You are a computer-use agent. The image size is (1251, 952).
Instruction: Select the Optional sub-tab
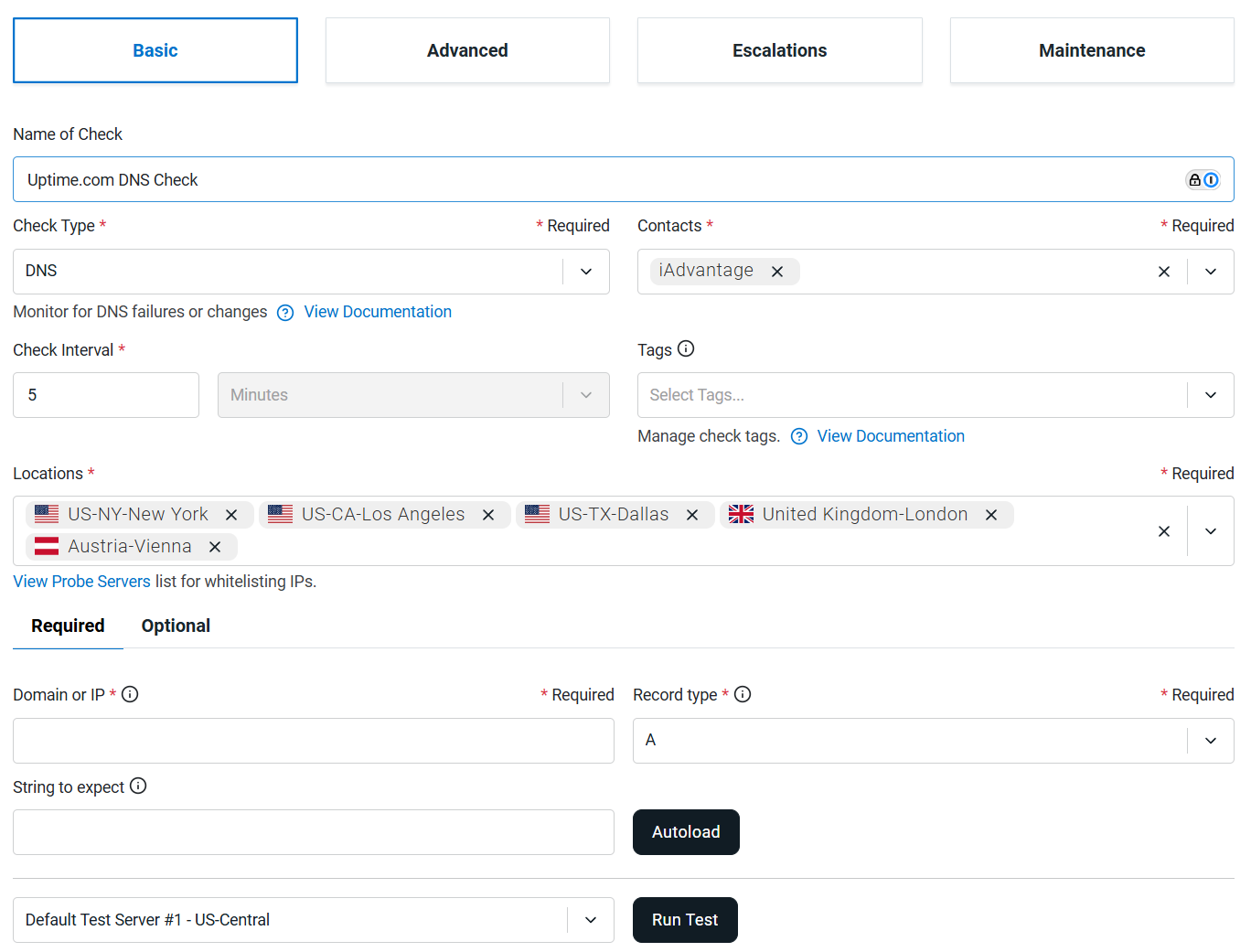[176, 626]
